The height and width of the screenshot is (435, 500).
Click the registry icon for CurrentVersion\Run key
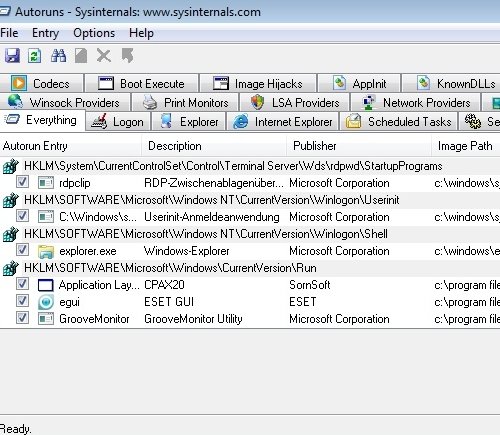tap(10, 268)
